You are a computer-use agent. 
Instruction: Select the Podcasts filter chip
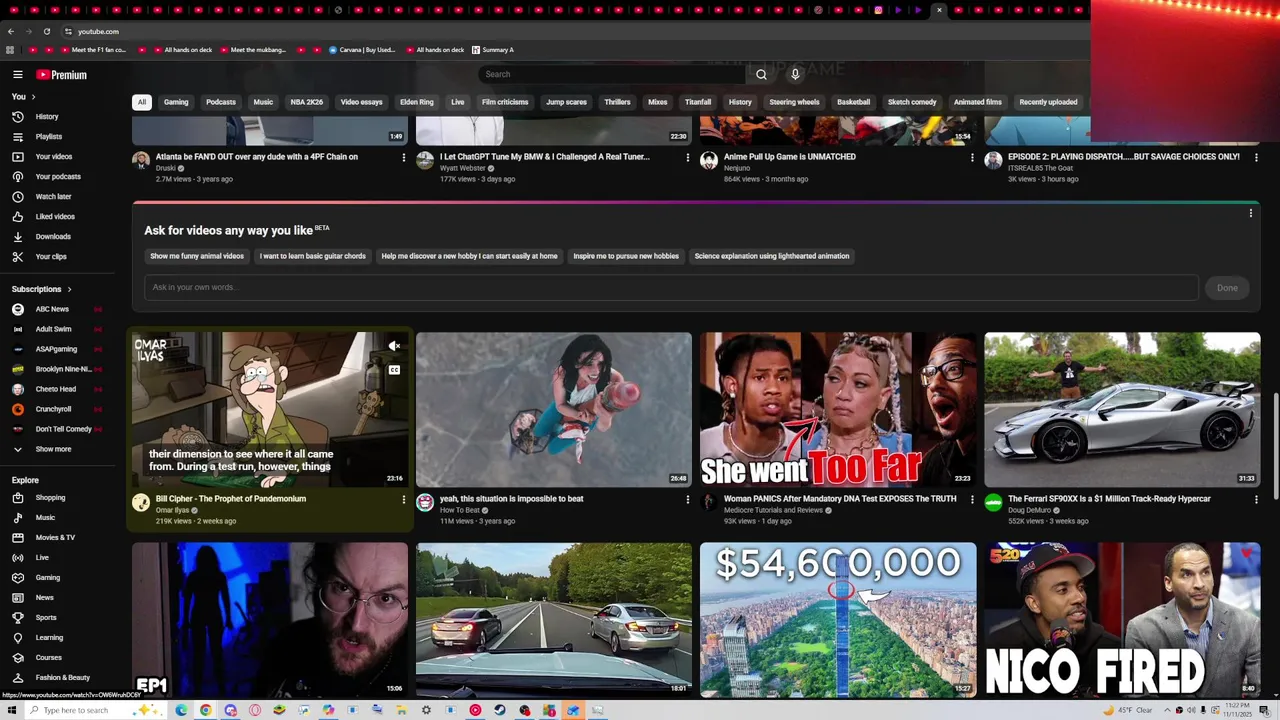(x=221, y=102)
